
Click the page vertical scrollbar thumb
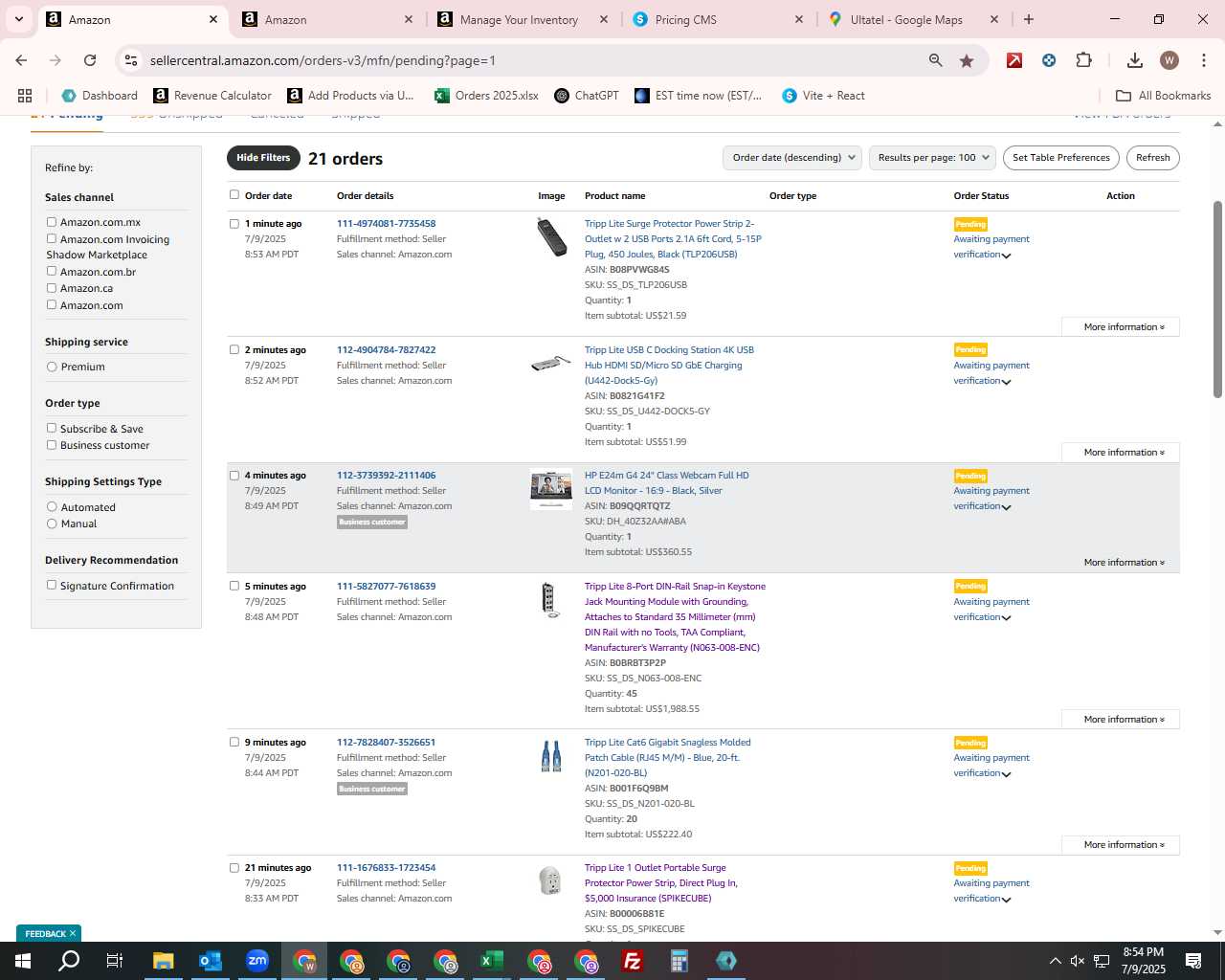click(1217, 299)
